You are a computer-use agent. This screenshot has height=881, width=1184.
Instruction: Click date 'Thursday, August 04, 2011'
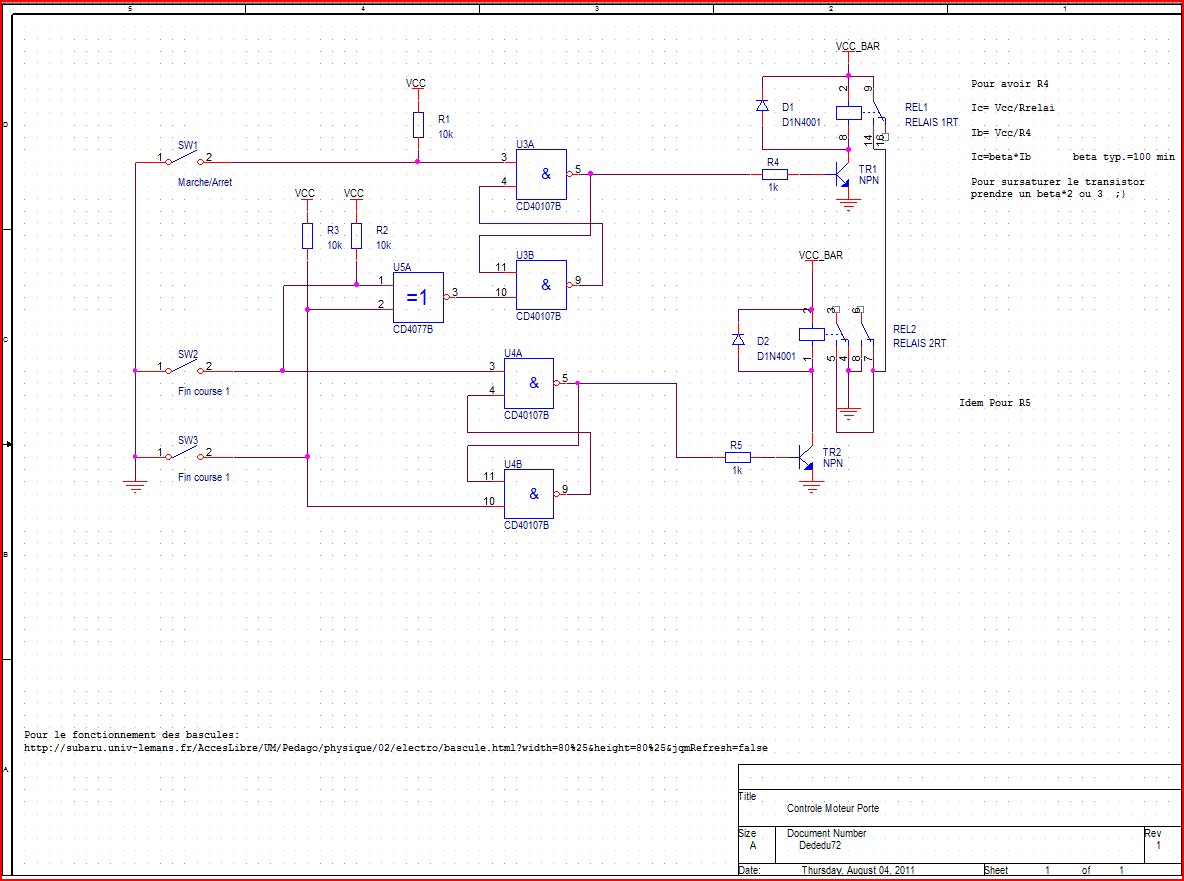(x=858, y=870)
